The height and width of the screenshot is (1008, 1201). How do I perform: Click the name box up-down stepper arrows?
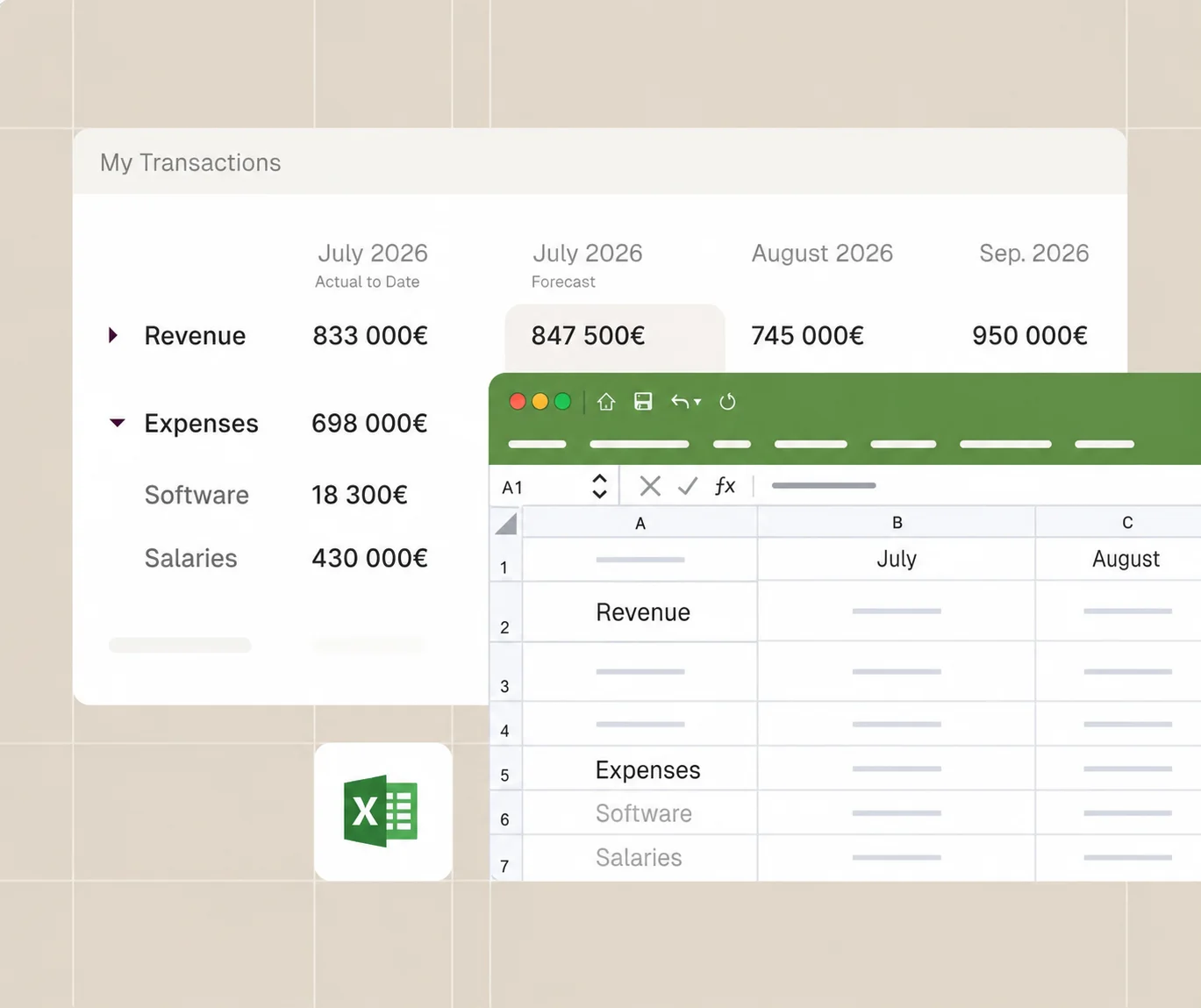tap(600, 486)
